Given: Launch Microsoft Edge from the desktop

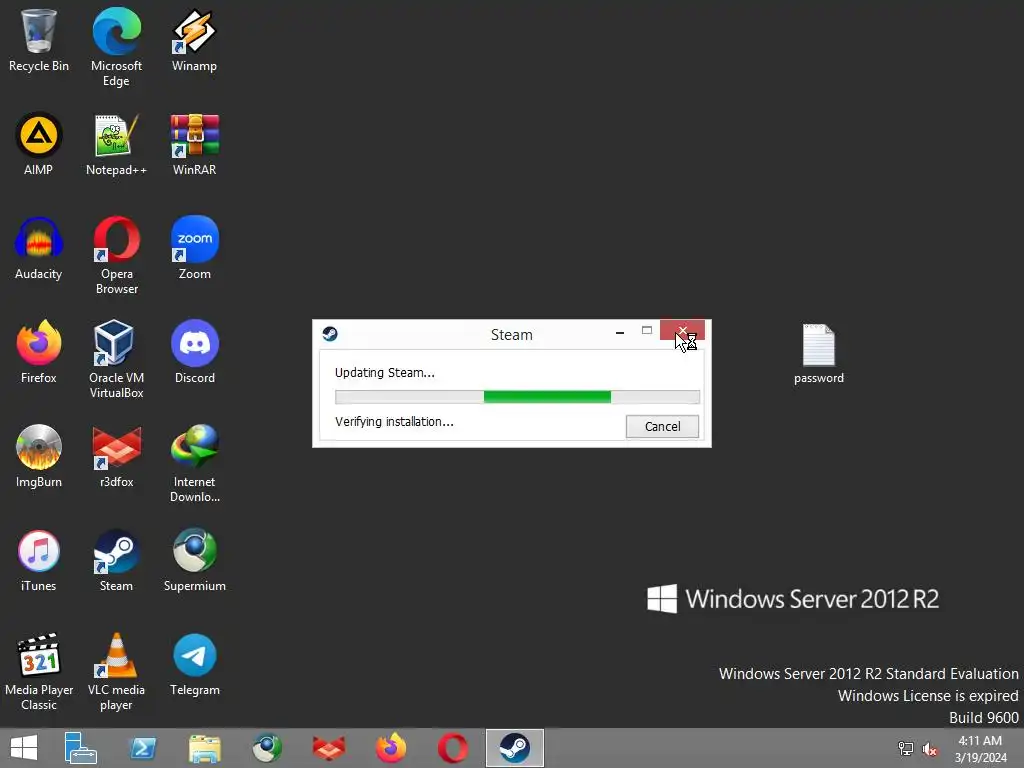Looking at the screenshot, I should tap(116, 47).
